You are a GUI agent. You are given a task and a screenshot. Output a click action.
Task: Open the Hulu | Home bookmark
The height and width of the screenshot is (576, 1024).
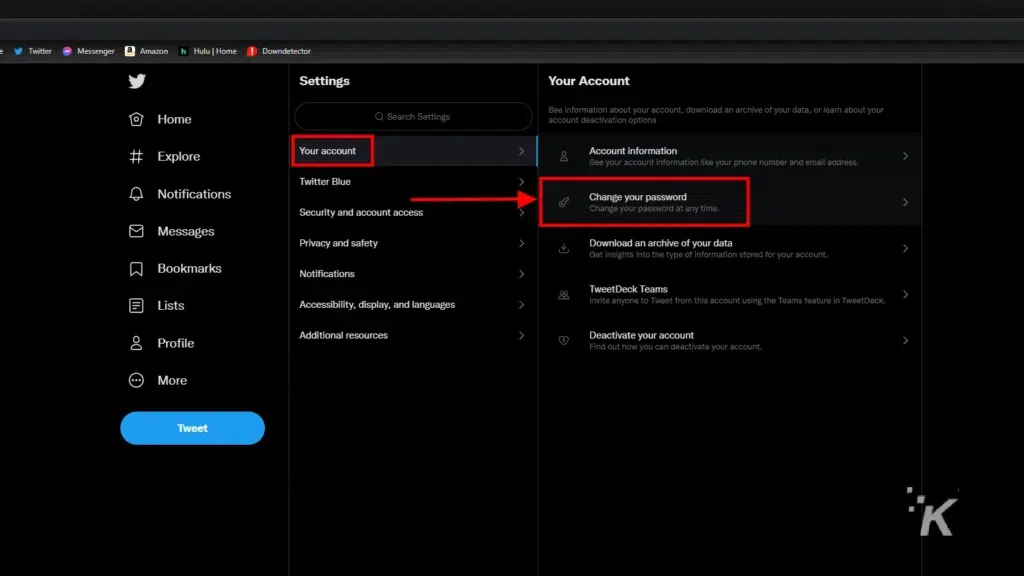point(208,51)
